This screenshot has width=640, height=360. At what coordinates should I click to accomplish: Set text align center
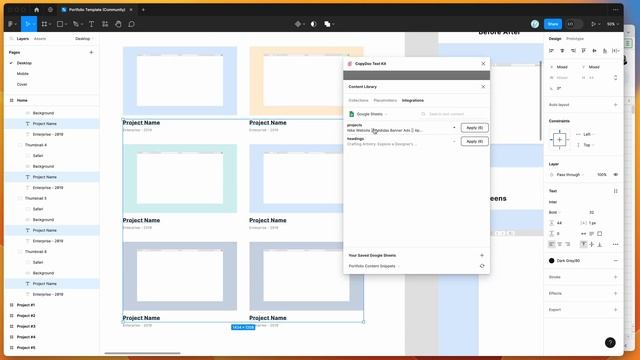tap(560, 244)
